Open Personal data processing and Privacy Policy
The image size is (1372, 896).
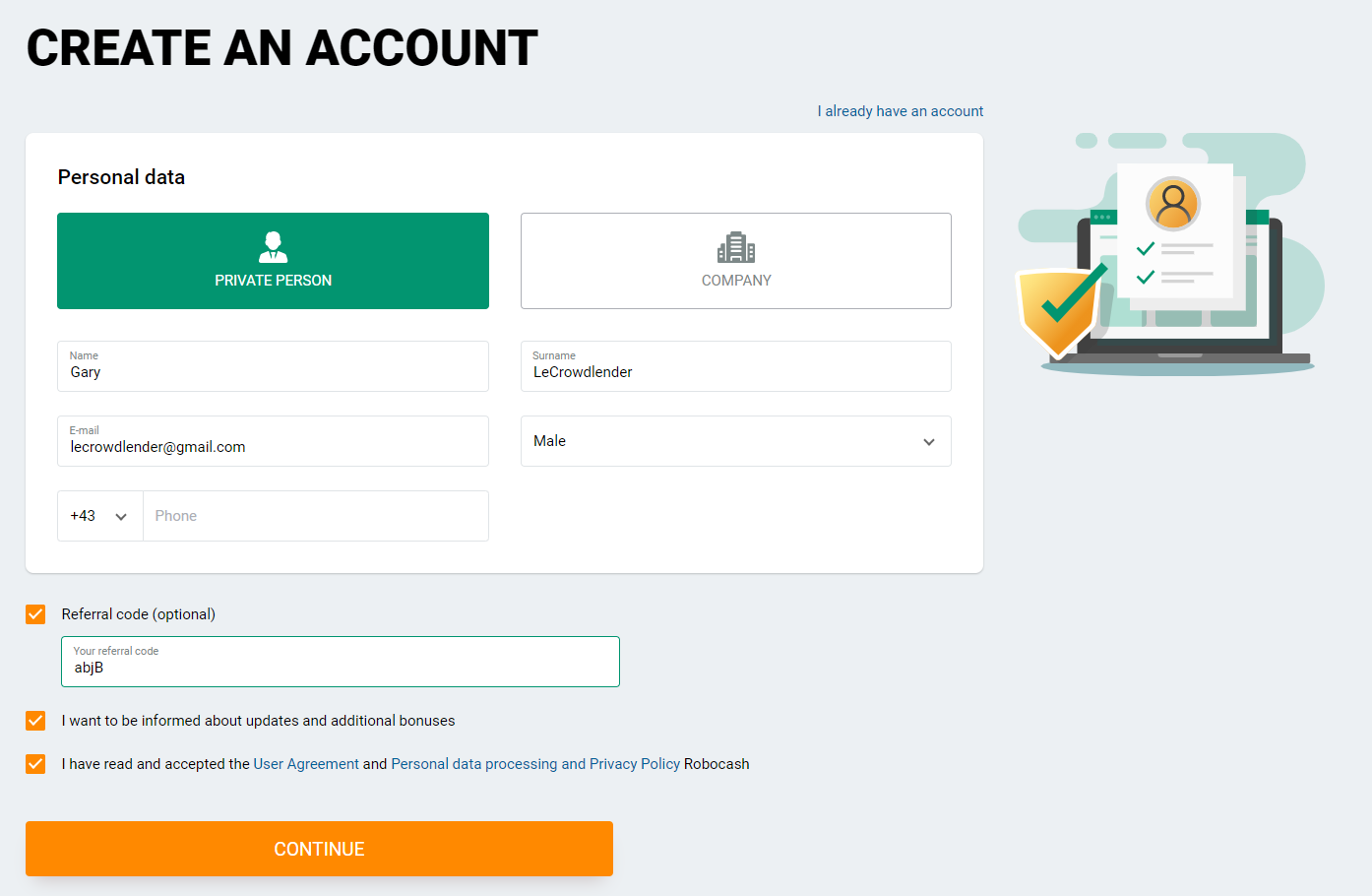535,764
